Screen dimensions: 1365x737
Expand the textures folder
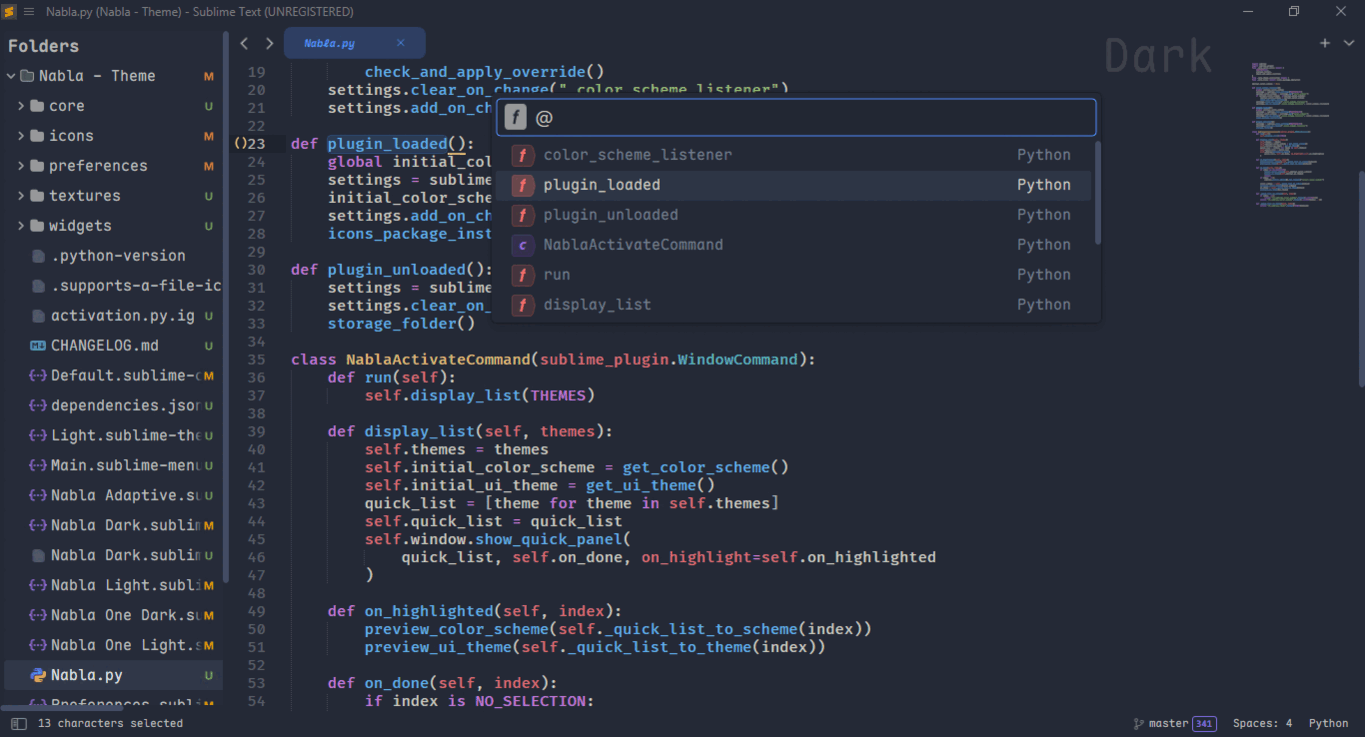21,196
